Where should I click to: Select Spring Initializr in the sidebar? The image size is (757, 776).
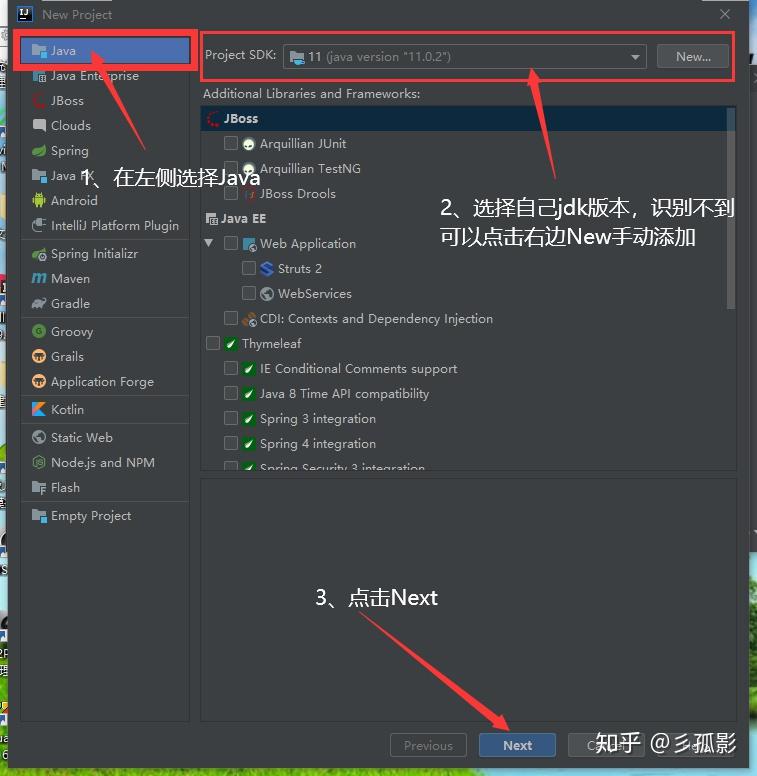click(x=105, y=253)
